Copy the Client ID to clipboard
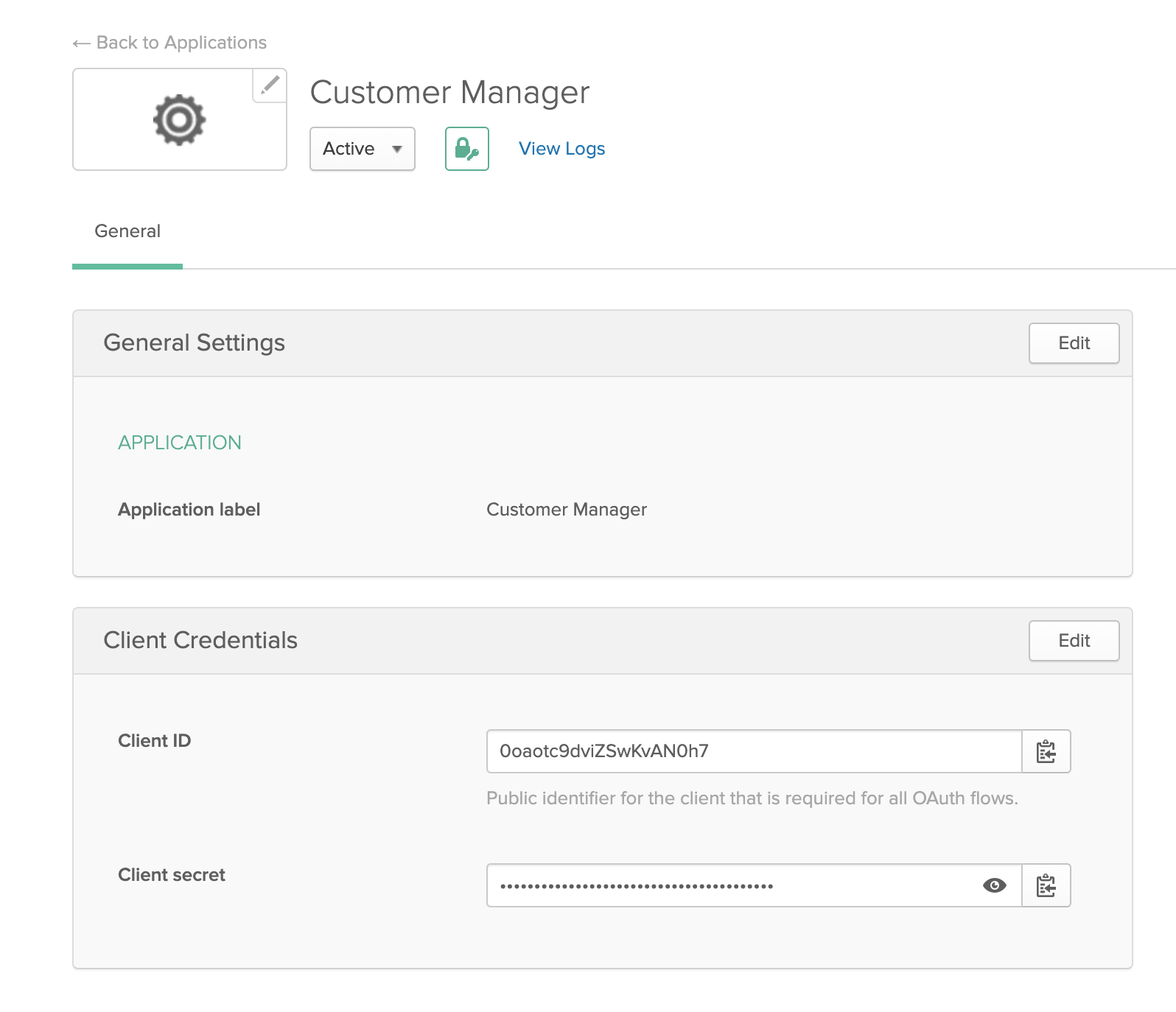 pyautogui.click(x=1046, y=751)
